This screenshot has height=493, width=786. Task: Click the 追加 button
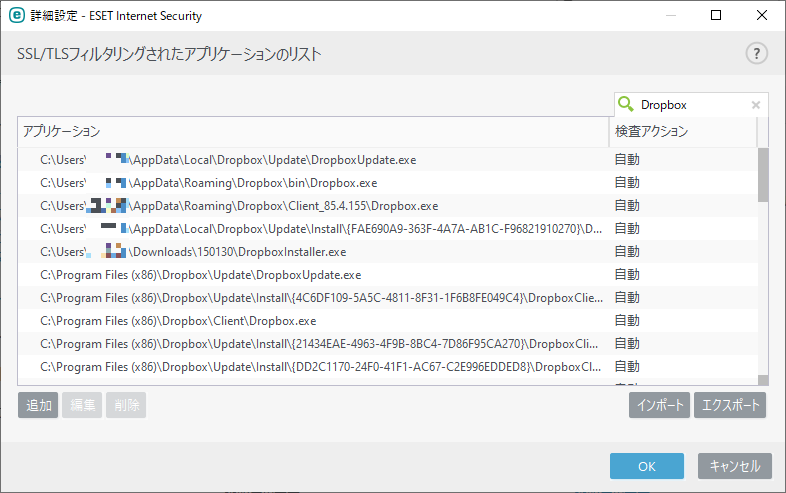tap(38, 405)
